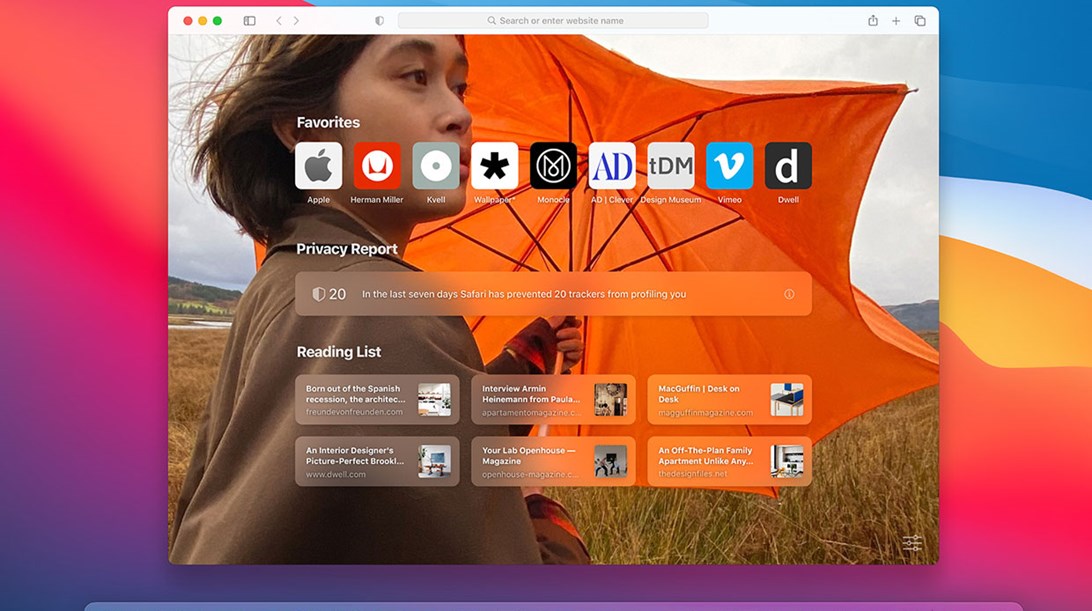Click the Share button in toolbar
The width and height of the screenshot is (1092, 611).
[x=873, y=21]
